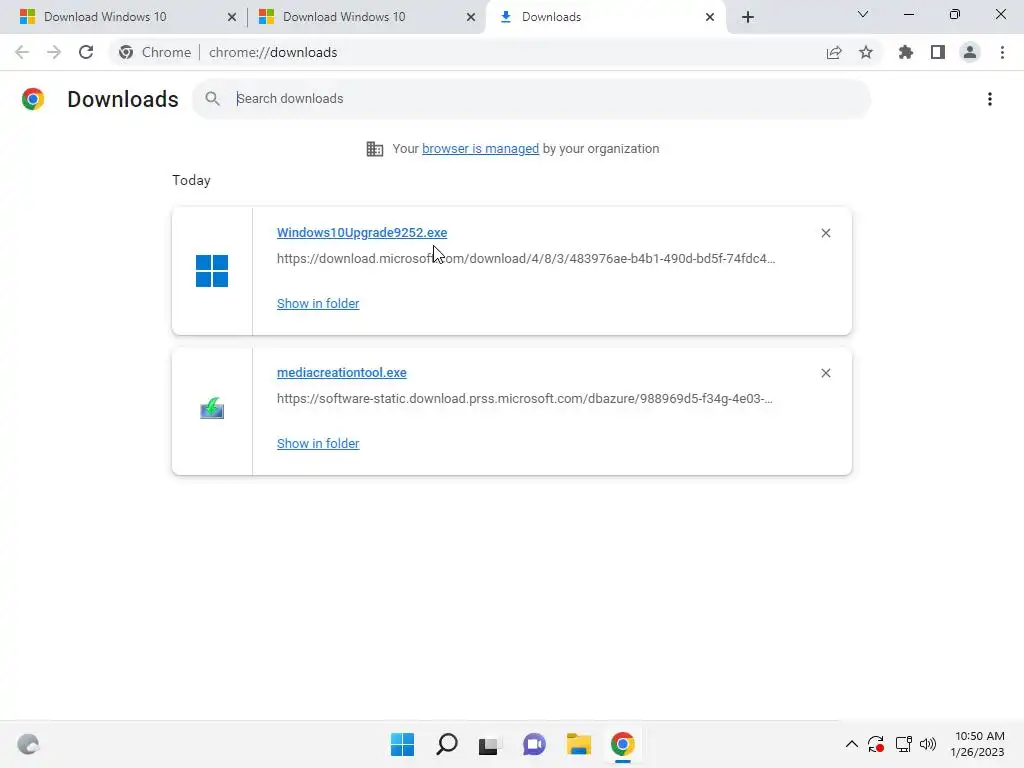Open Chrome's three-dot menu in the toolbar
The height and width of the screenshot is (768, 1024).
pos(1002,52)
